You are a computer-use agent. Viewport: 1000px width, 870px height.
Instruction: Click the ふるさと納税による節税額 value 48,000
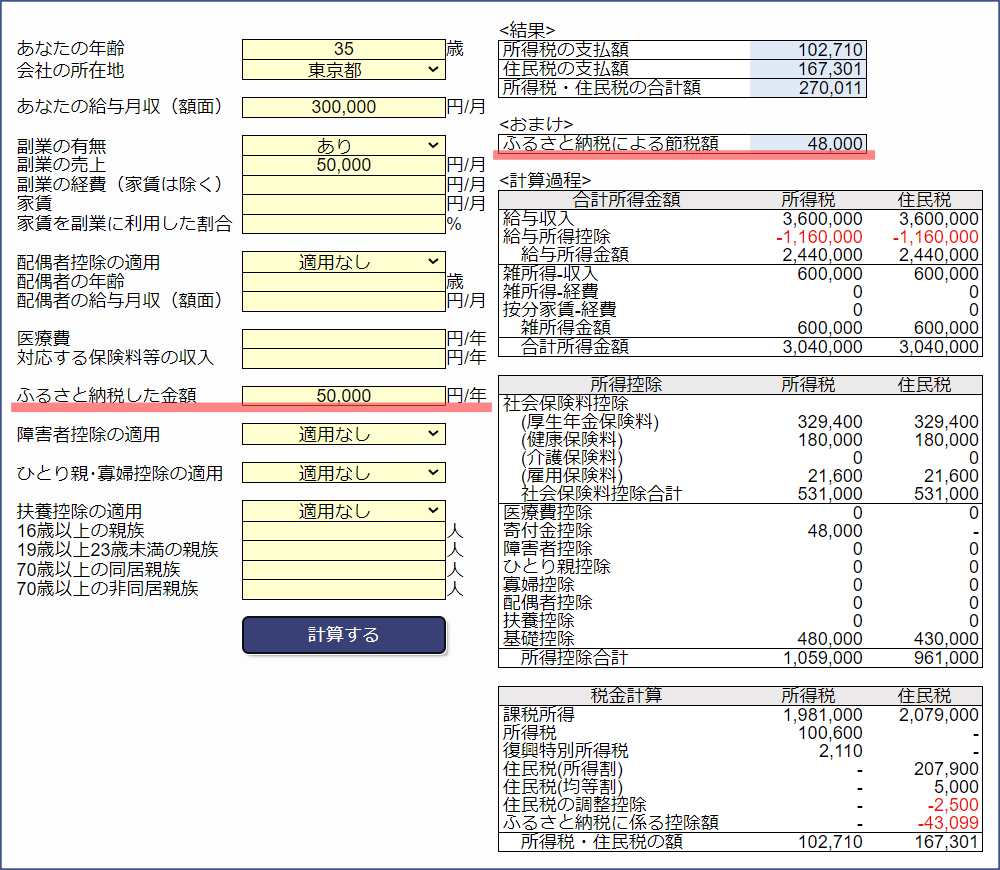[835, 144]
